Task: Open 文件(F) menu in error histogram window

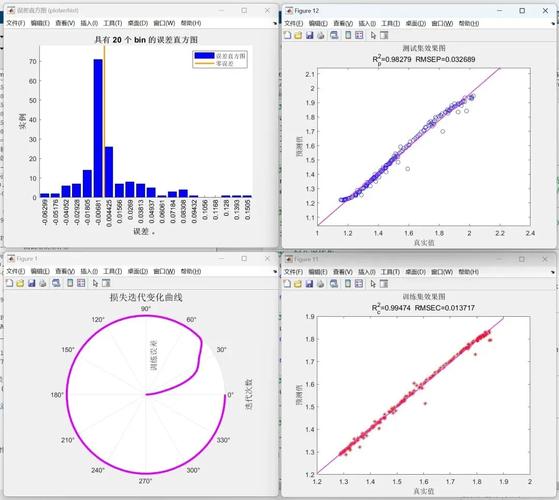Action: 16,23
